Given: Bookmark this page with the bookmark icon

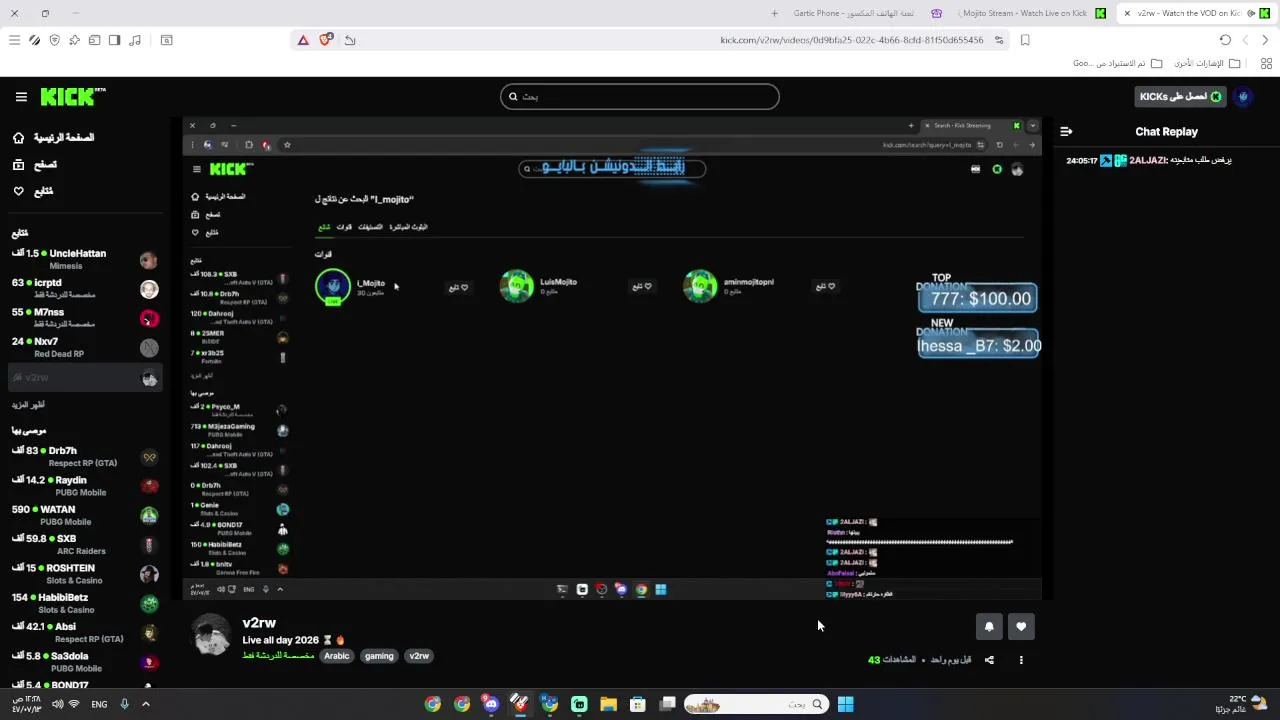Looking at the screenshot, I should 1025,40.
